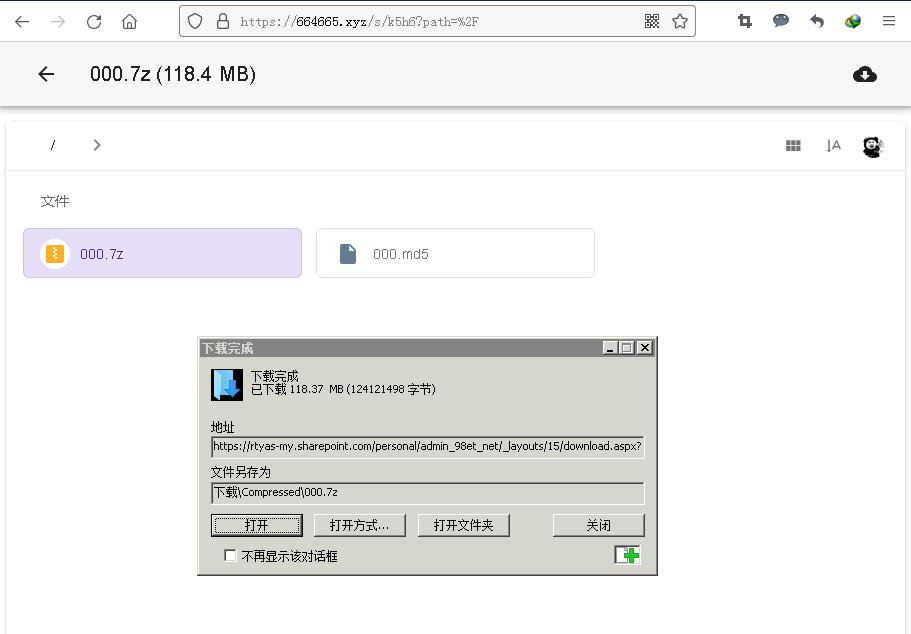911x634 pixels.
Task: Click the 打开 button in download dialog
Action: (257, 525)
